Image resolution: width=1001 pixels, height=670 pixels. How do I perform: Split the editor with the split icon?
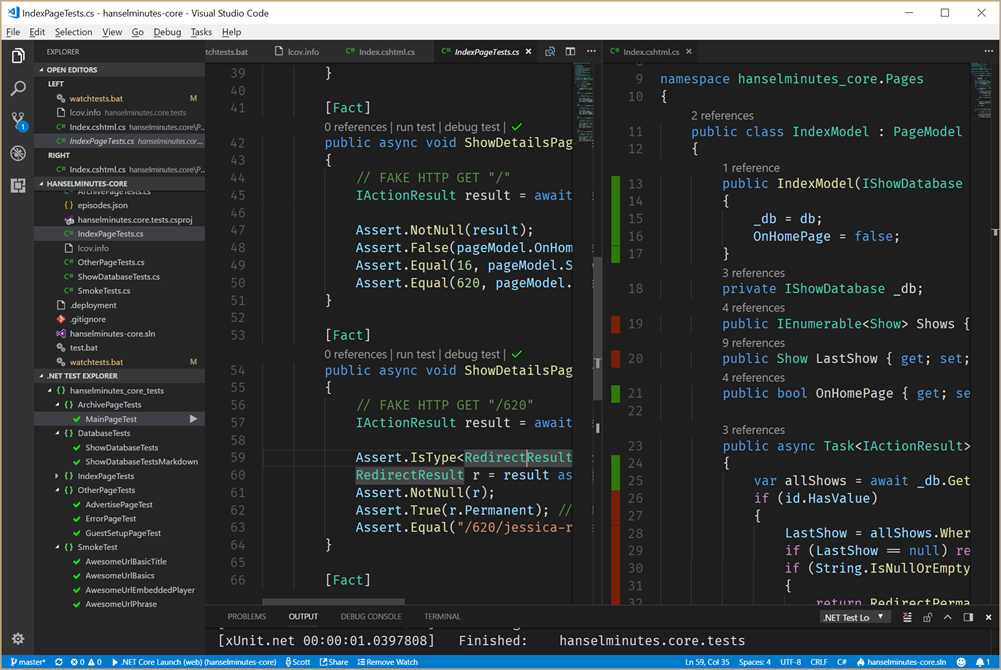coord(569,51)
